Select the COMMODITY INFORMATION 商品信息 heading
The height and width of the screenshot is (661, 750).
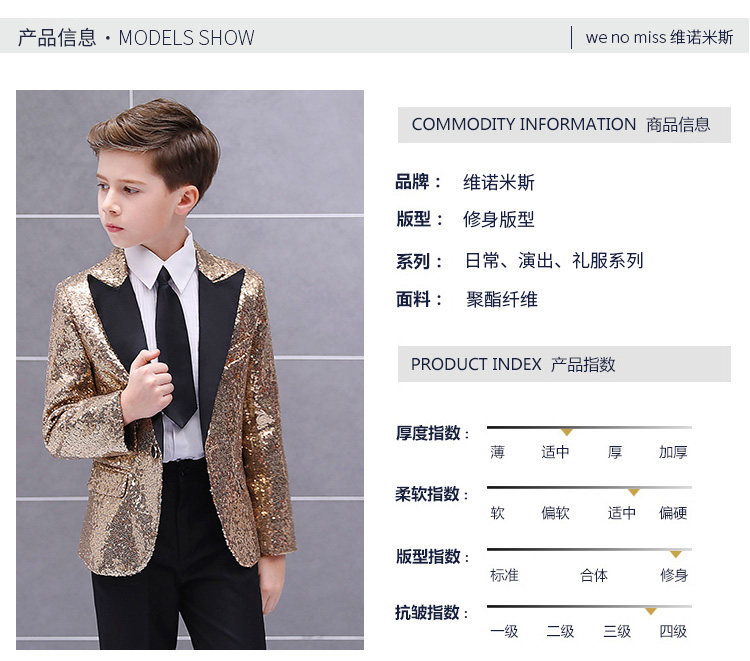(561, 124)
